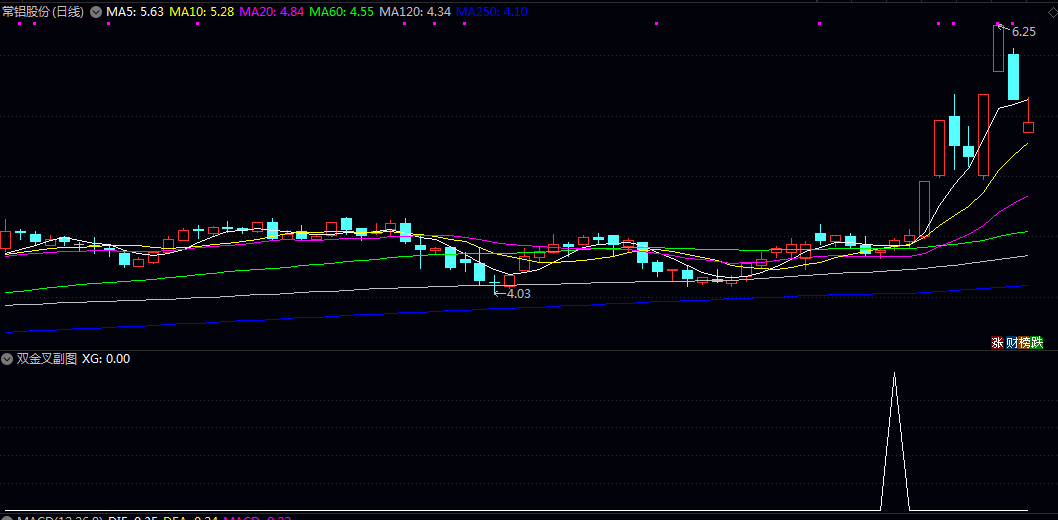This screenshot has width=1058, height=520.
Task: Click the magenta MA20: 4.84 label
Action: [271, 11]
